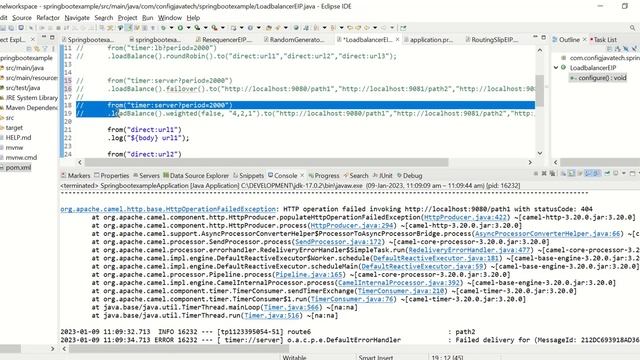Toggle Hide Fields in Outline toolbar
This screenshot has height=360, width=640.
pyautogui.click(x=626, y=49)
